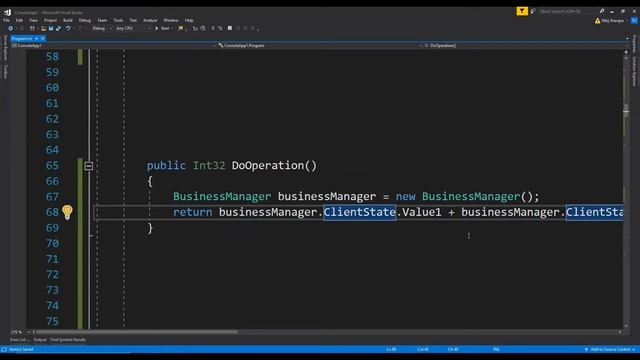Open the Edit menu
Image resolution: width=640 pixels, height=360 pixels.
19,20
